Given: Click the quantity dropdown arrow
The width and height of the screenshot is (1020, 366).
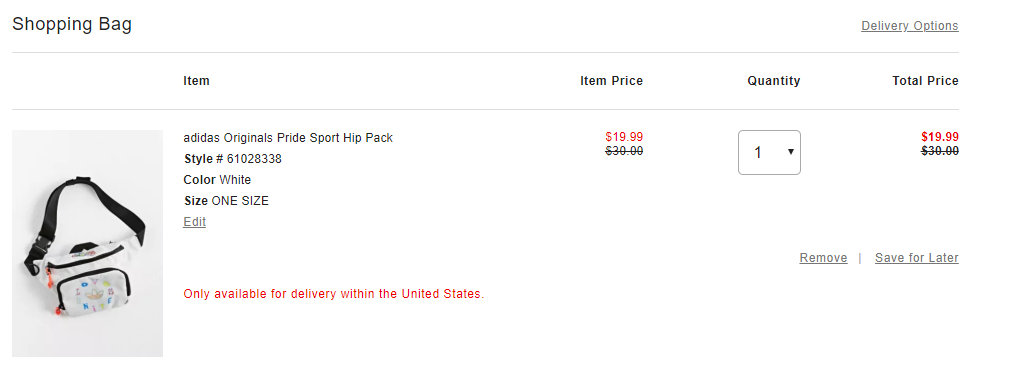Looking at the screenshot, I should coord(790,152).
